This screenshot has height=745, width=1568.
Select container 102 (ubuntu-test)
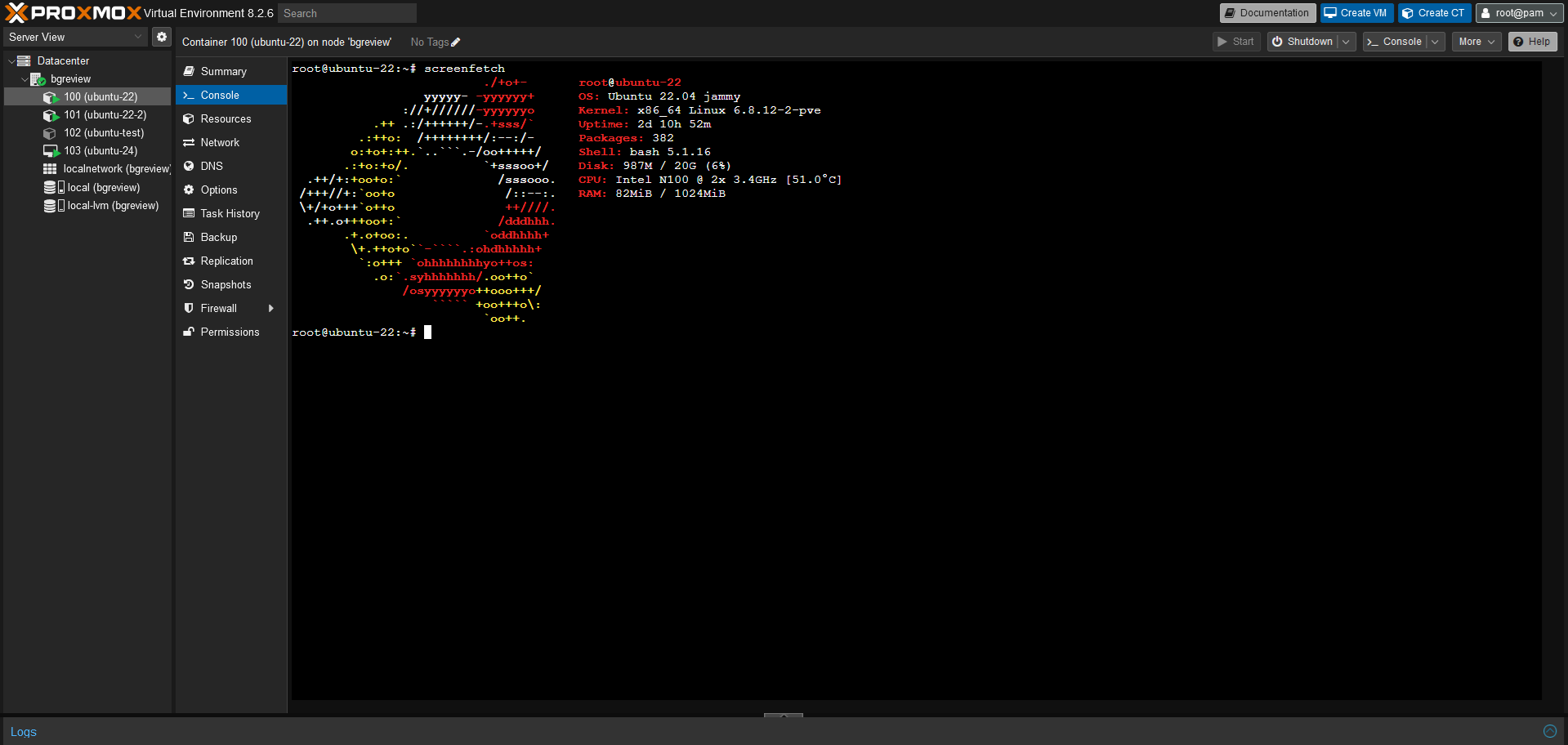(x=88, y=133)
